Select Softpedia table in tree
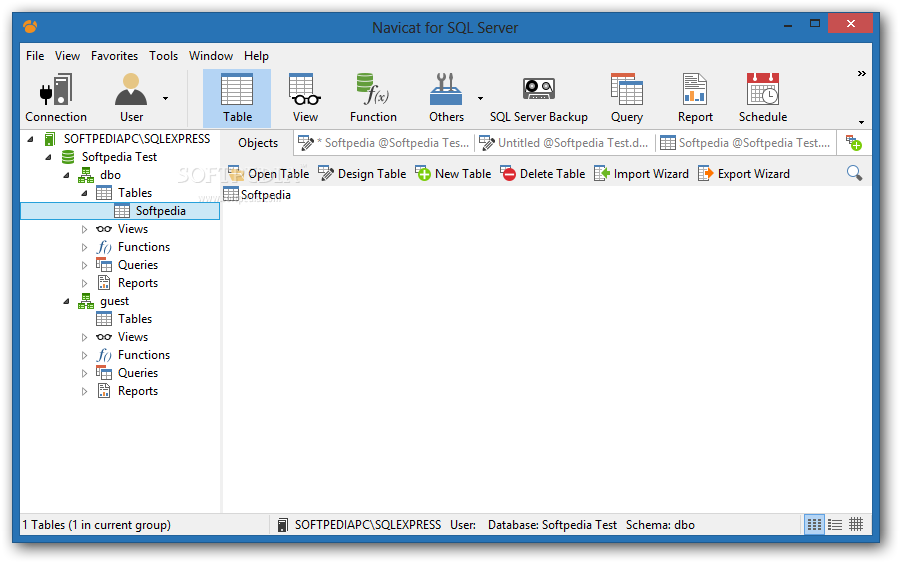The image size is (900, 563). [120, 211]
